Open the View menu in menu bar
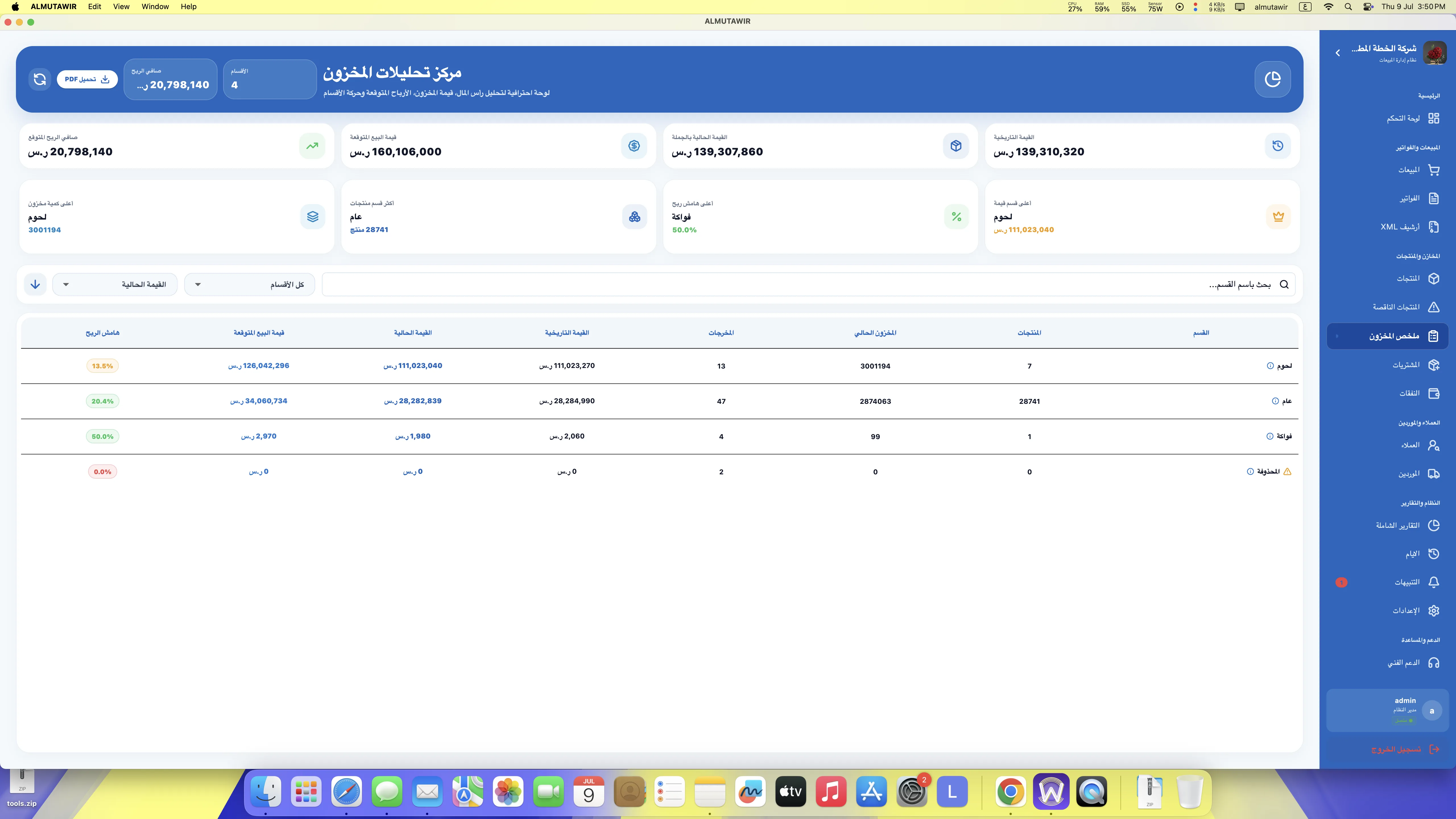 coord(121,7)
